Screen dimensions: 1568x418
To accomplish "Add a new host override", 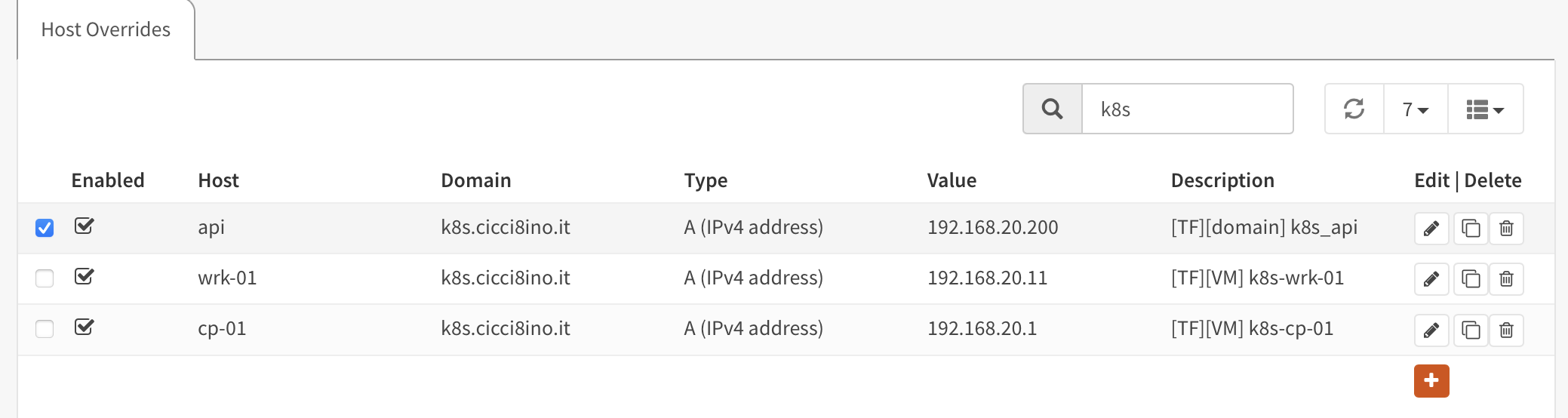I will [1431, 381].
